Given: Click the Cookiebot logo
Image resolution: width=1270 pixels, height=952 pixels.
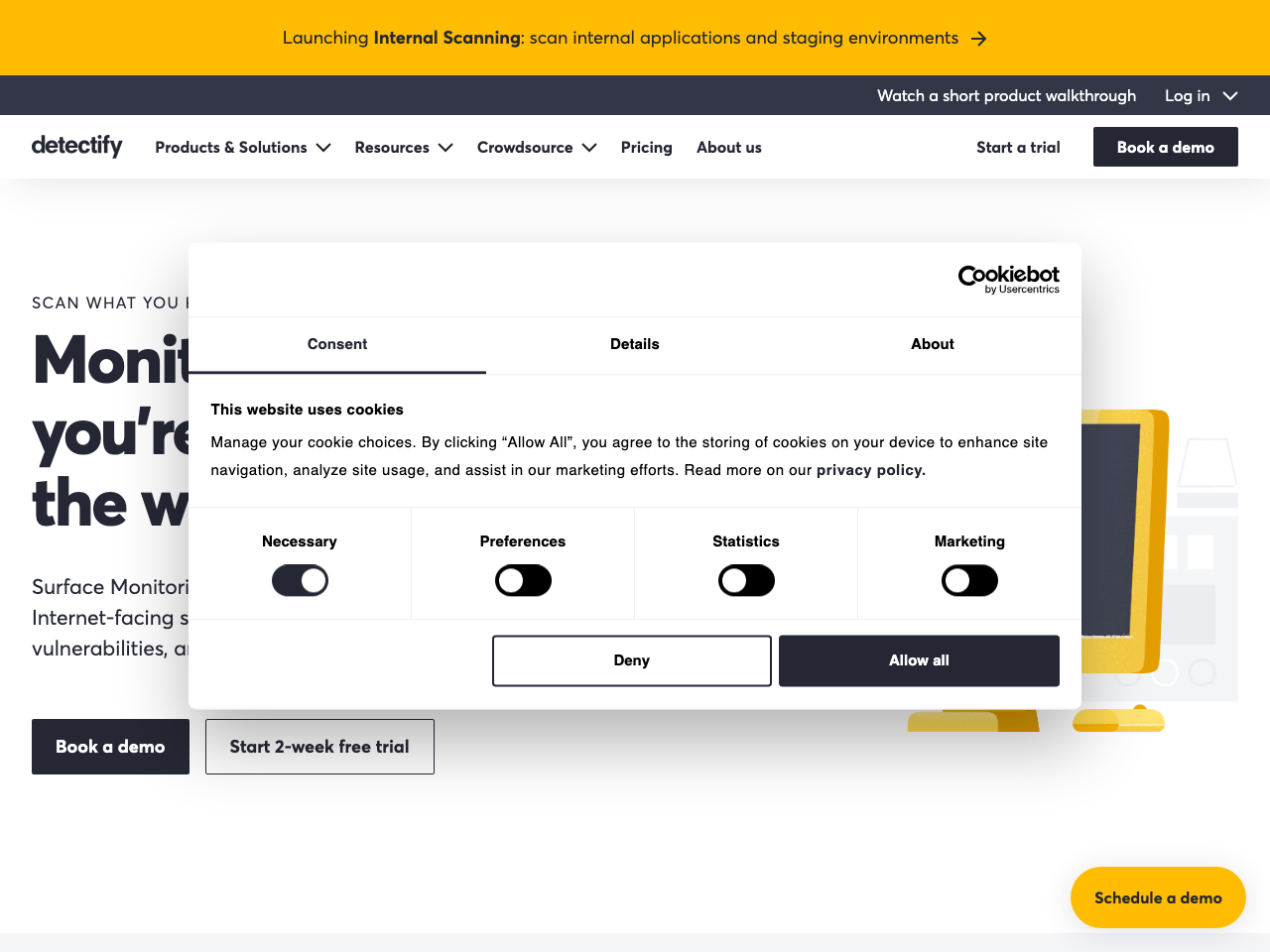Looking at the screenshot, I should coord(1008,279).
